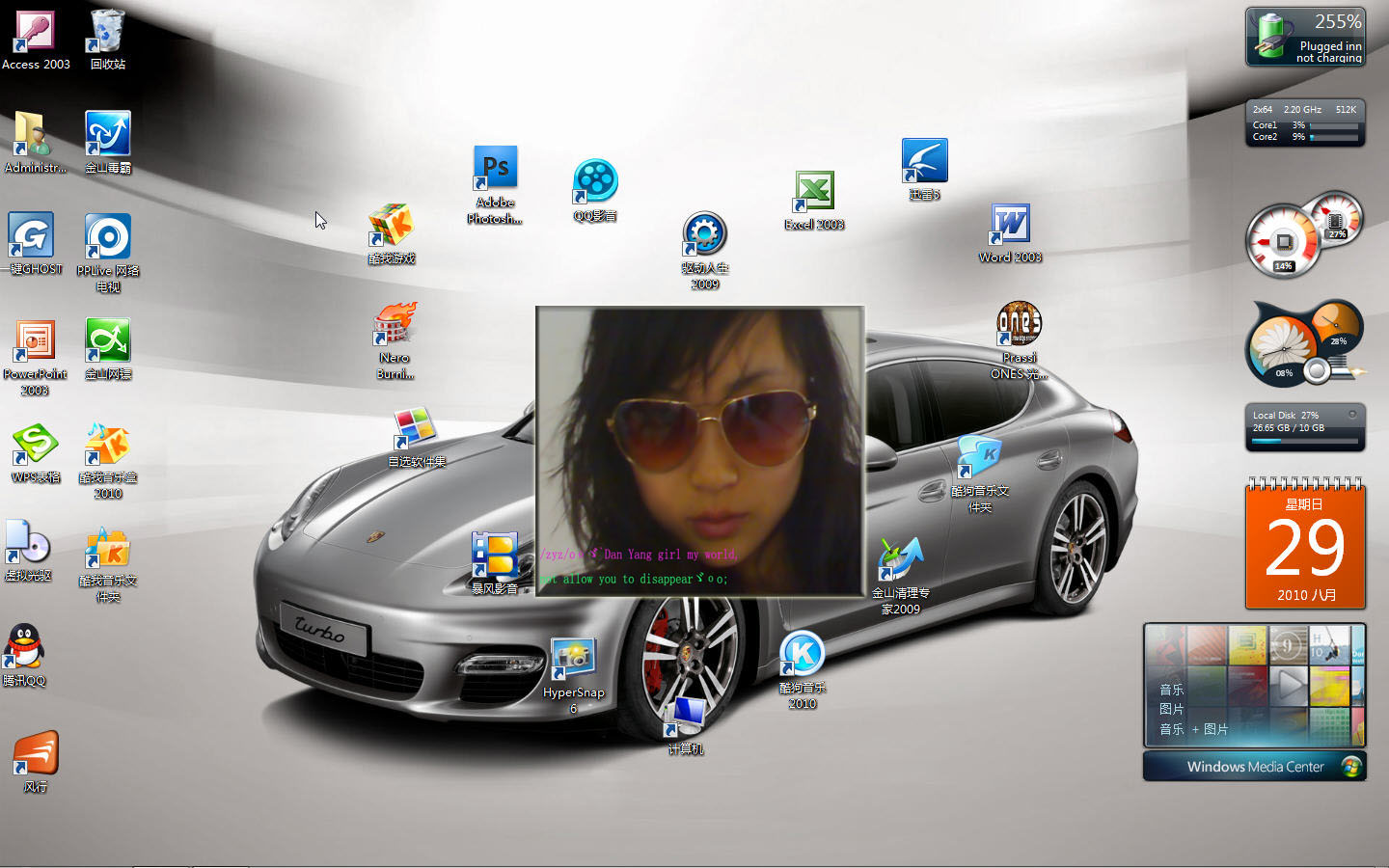Viewport: 1389px width, 868px height.
Task: Click the CPU speedometer gauge gadget
Action: coord(1303,234)
